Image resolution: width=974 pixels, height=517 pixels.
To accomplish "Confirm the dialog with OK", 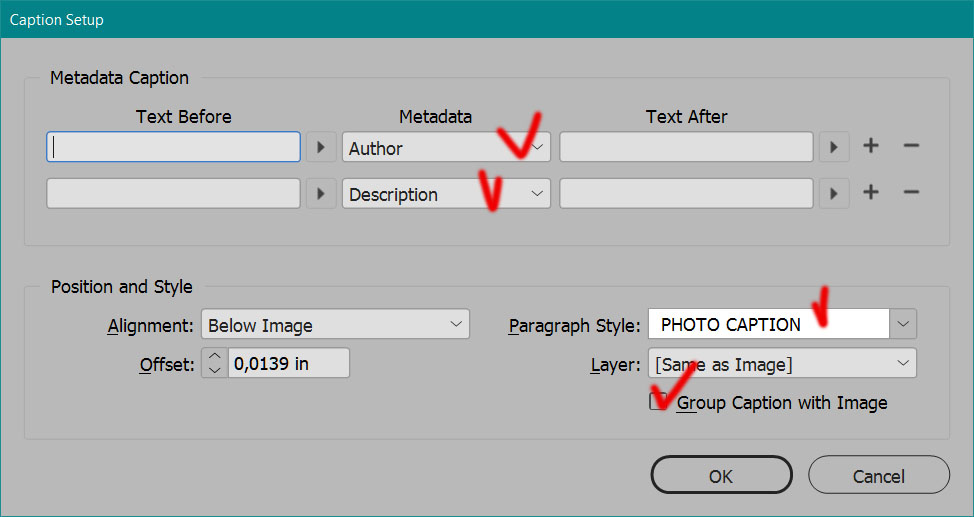I will (x=720, y=476).
